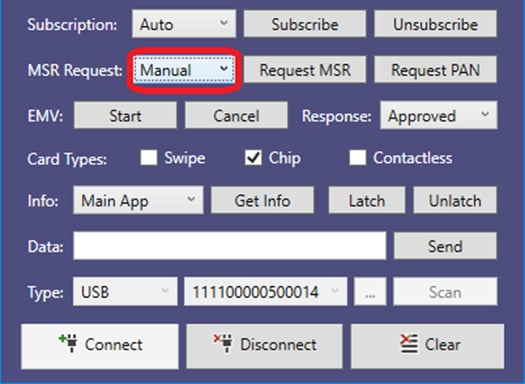Click the Get Info button
525x384 pixels.
coord(262,201)
